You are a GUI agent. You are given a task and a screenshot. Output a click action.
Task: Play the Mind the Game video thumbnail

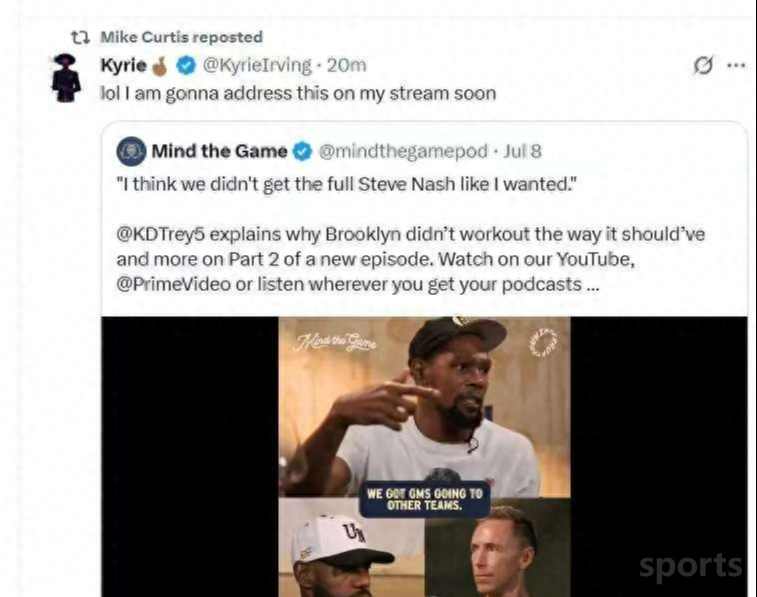424,457
